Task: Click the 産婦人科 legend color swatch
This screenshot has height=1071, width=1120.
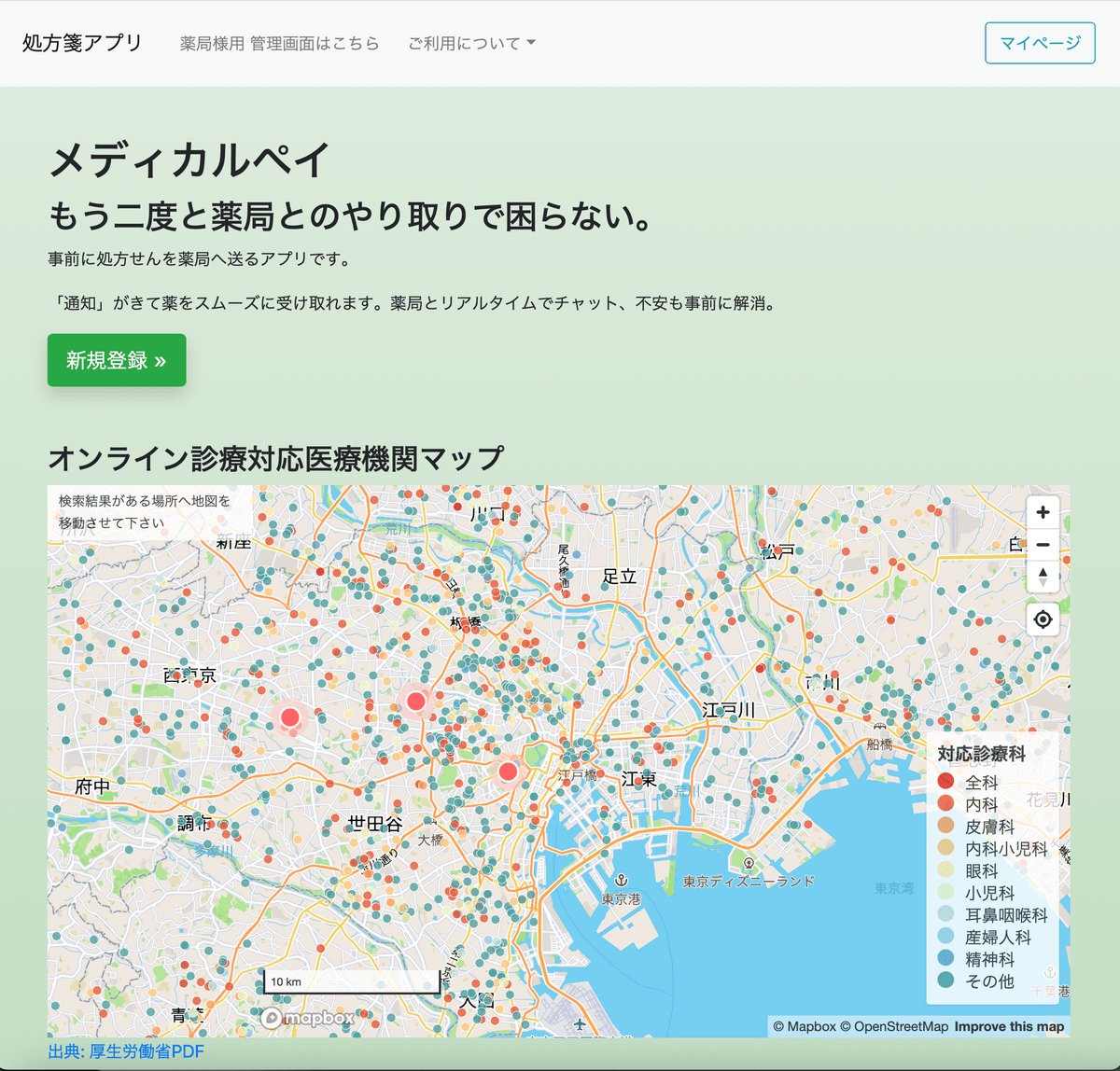Action: coord(945,936)
